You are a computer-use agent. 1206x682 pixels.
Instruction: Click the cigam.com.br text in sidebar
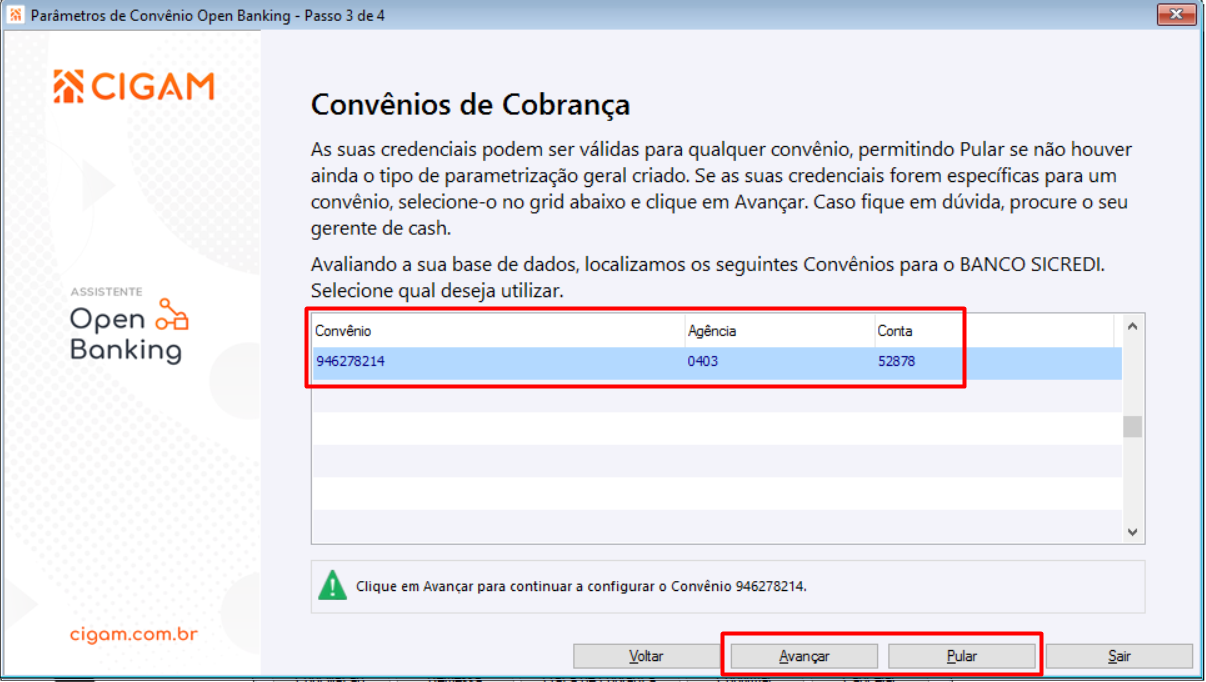coord(134,634)
